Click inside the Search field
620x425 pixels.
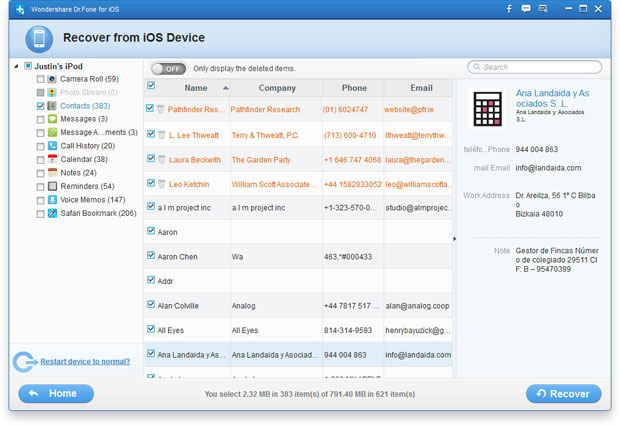(x=535, y=67)
